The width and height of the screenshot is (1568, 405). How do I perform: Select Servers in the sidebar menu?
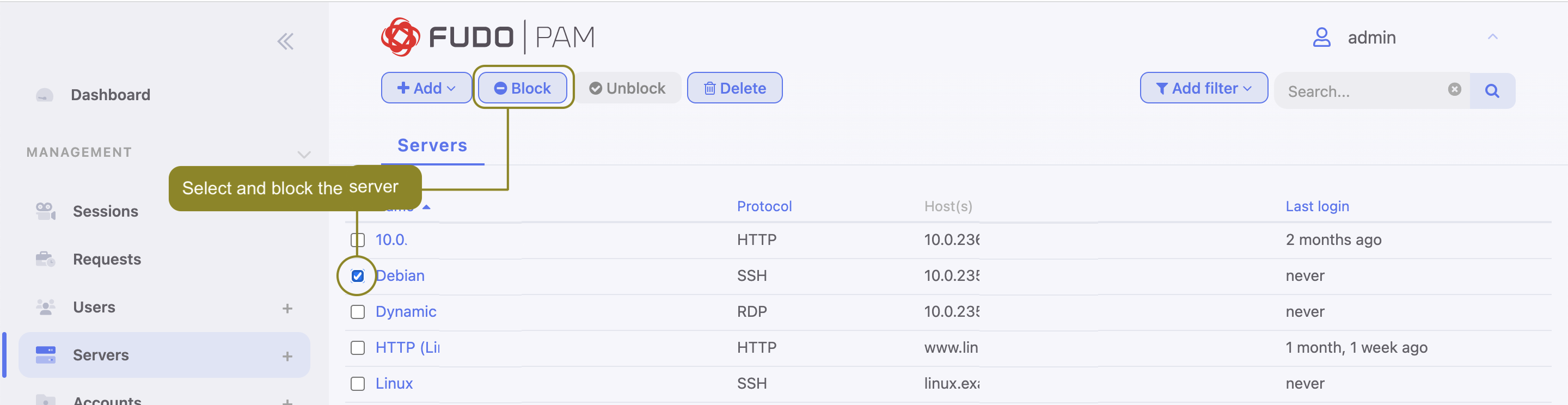click(101, 354)
